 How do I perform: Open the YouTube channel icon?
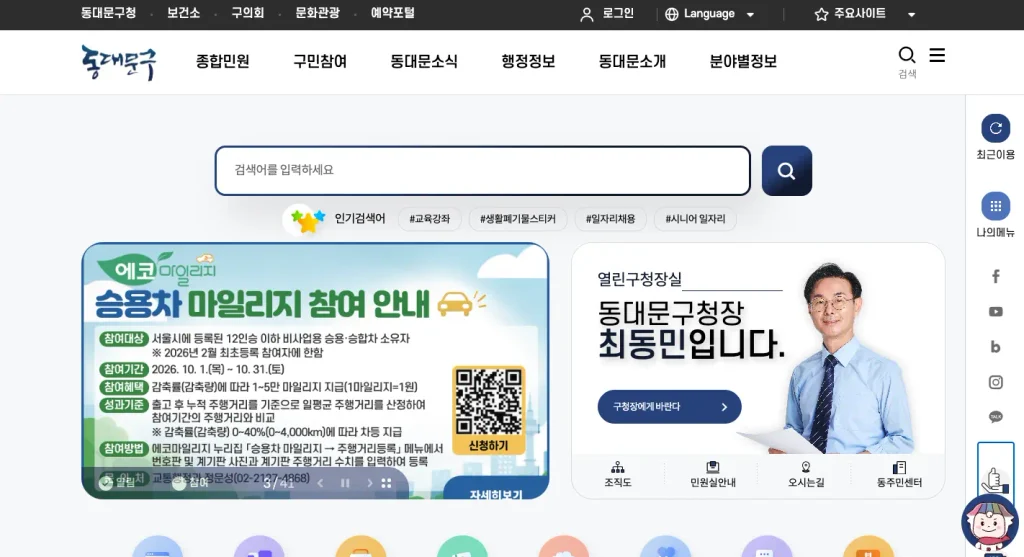pos(995,312)
